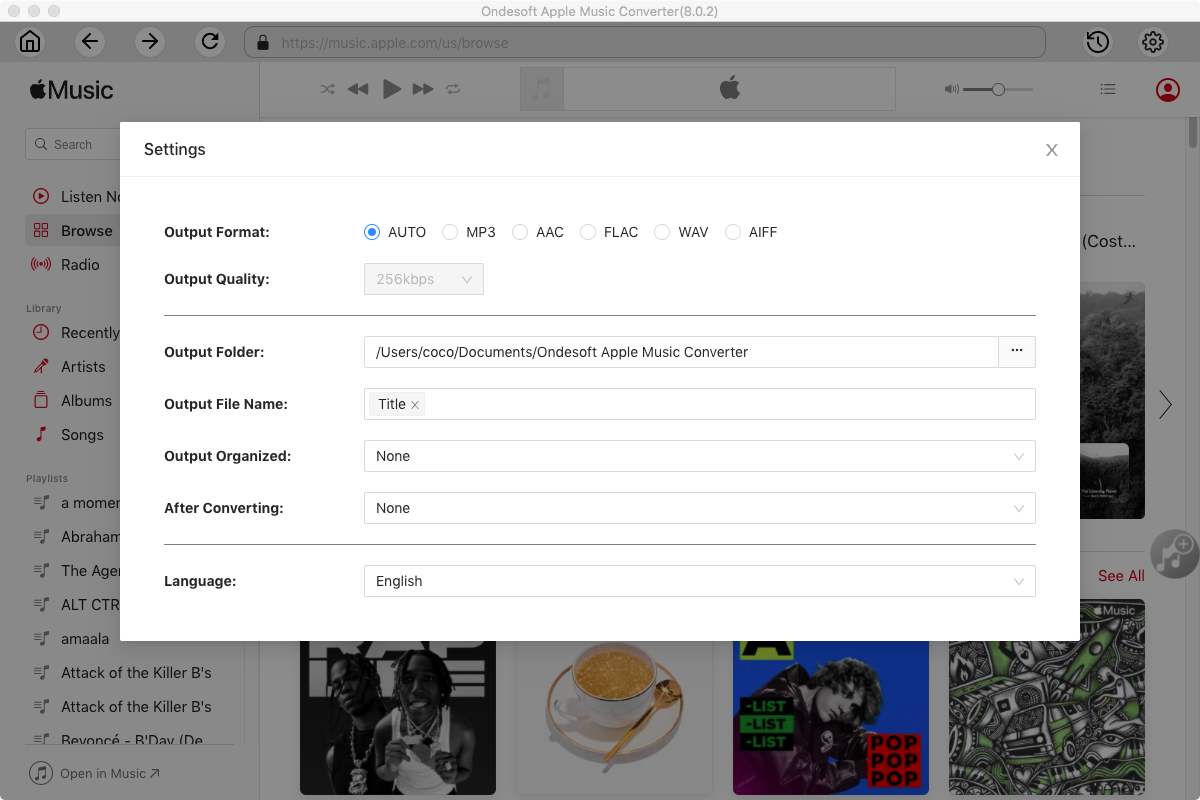The width and height of the screenshot is (1200, 800).
Task: Open Recently Added library section
Action: pyautogui.click(x=75, y=333)
